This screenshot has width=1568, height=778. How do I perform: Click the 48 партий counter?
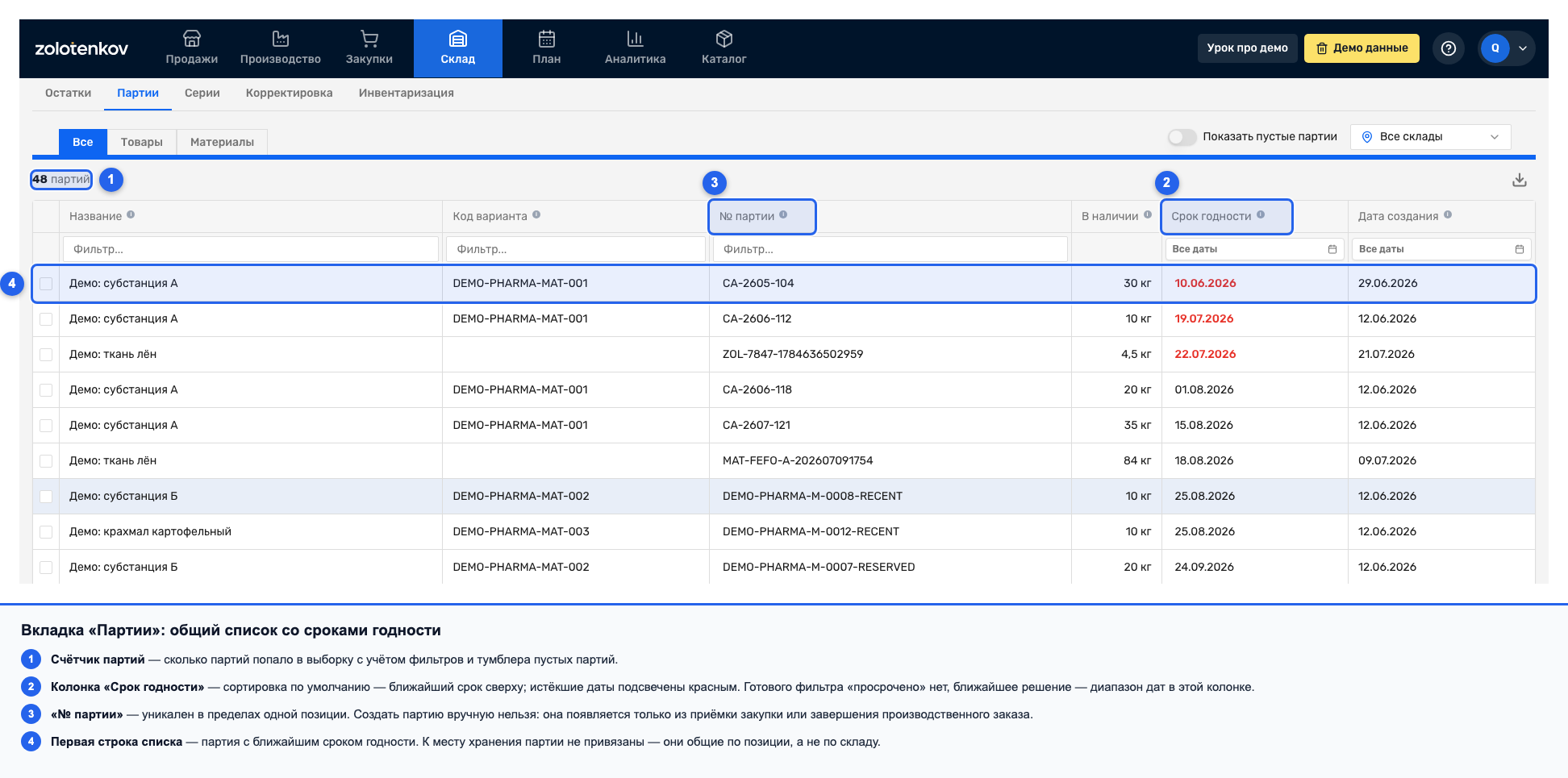61,180
